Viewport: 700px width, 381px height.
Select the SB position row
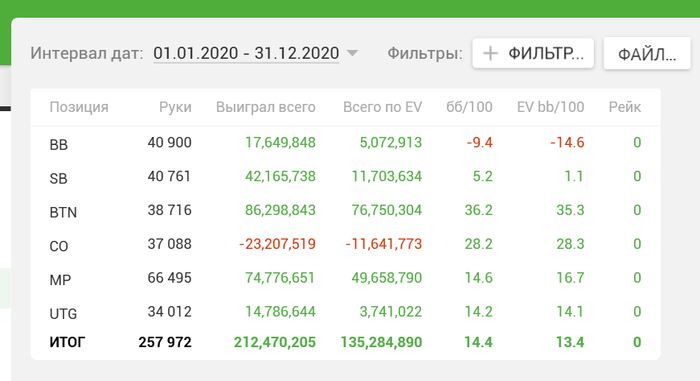(345, 177)
